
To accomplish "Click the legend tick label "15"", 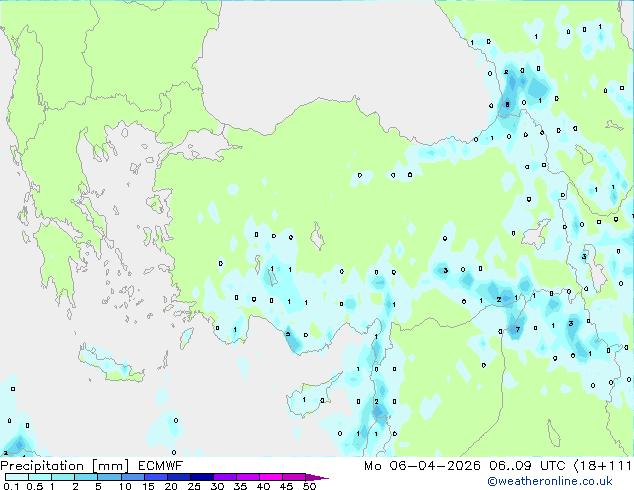I will point(148,486).
